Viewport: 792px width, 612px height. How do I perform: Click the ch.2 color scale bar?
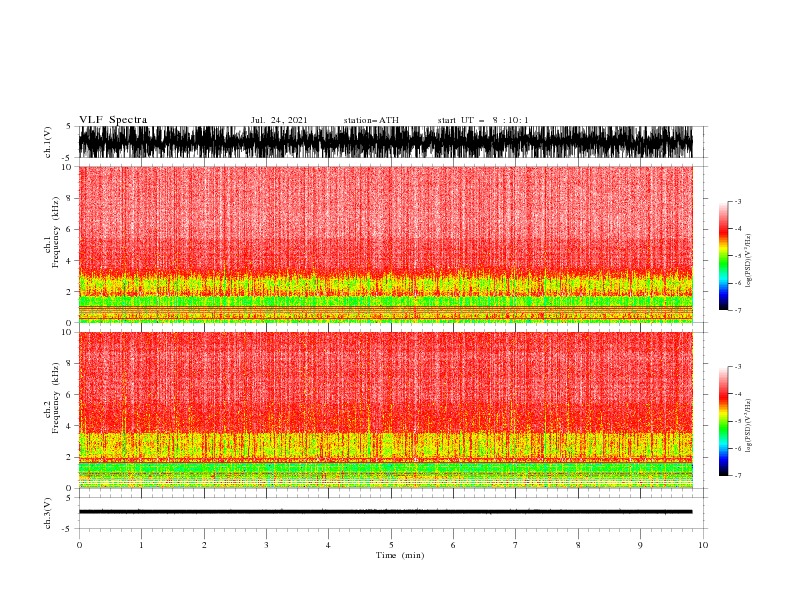point(723,421)
